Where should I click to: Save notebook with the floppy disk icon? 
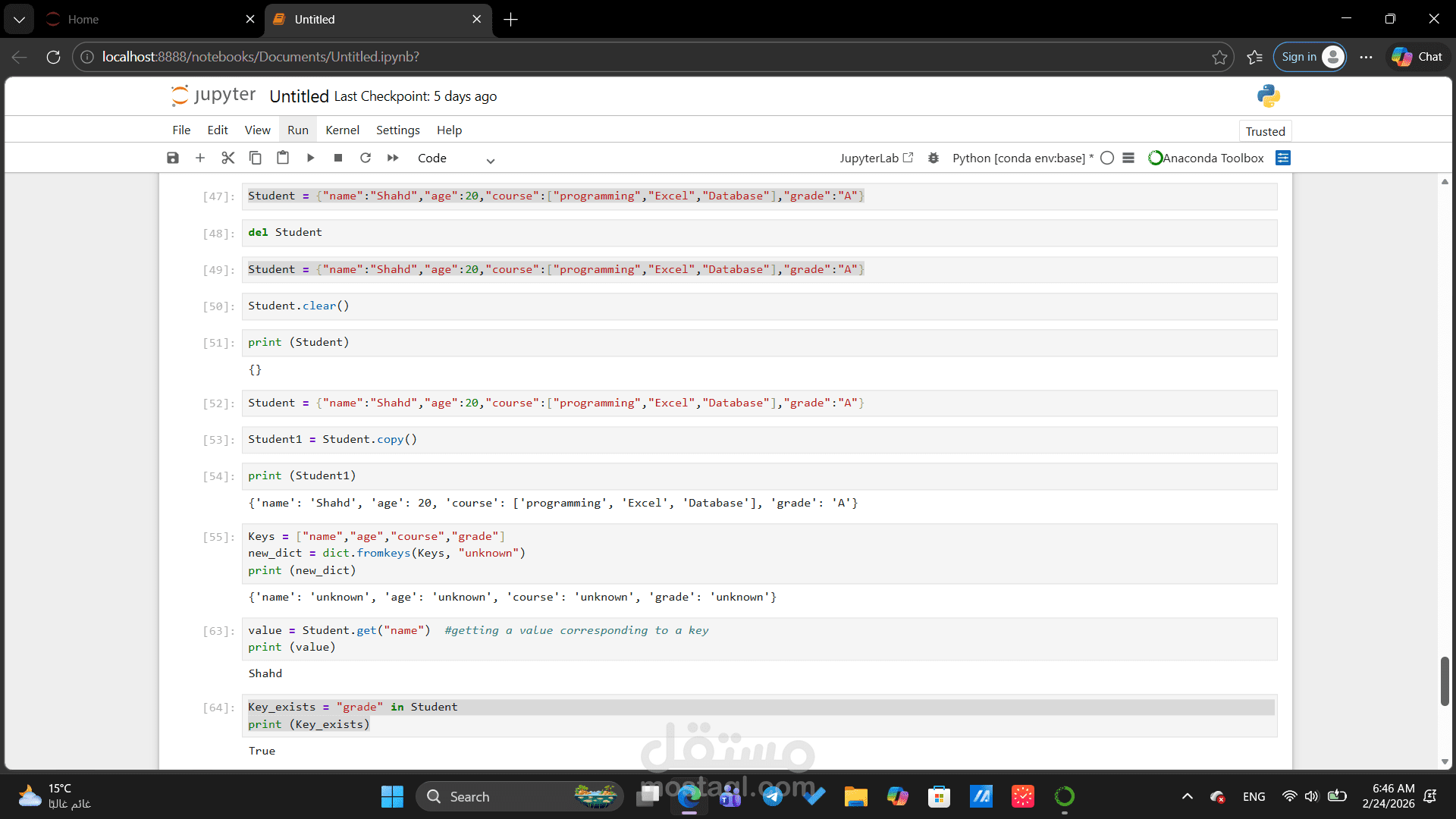173,158
